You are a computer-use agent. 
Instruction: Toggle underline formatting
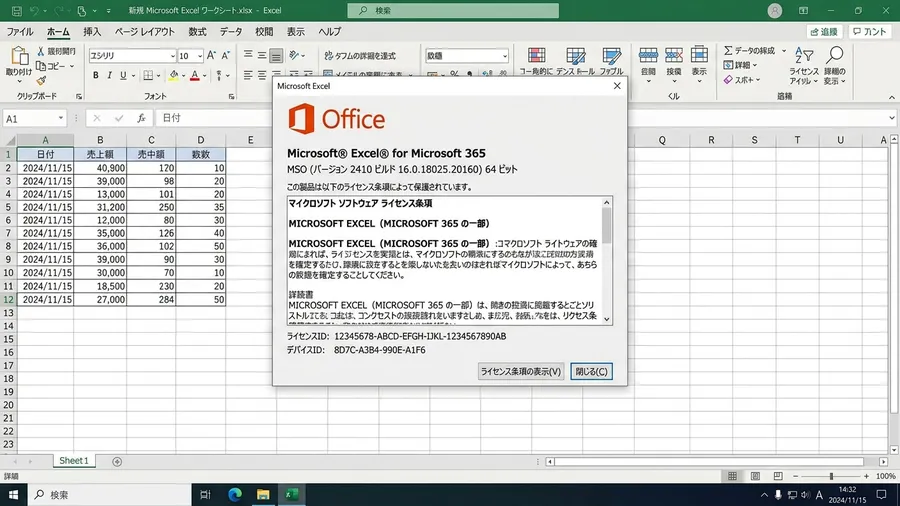[123, 75]
